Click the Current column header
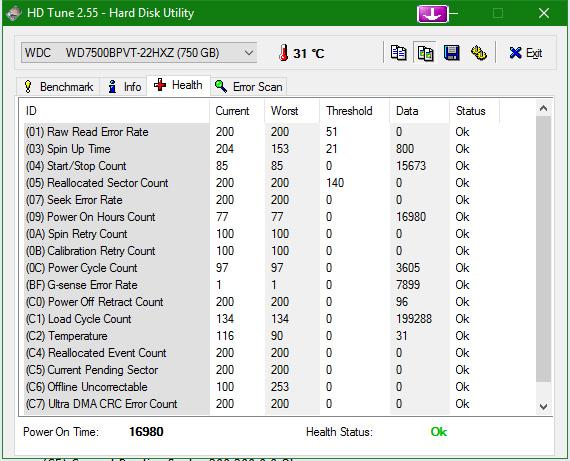 coord(237,111)
